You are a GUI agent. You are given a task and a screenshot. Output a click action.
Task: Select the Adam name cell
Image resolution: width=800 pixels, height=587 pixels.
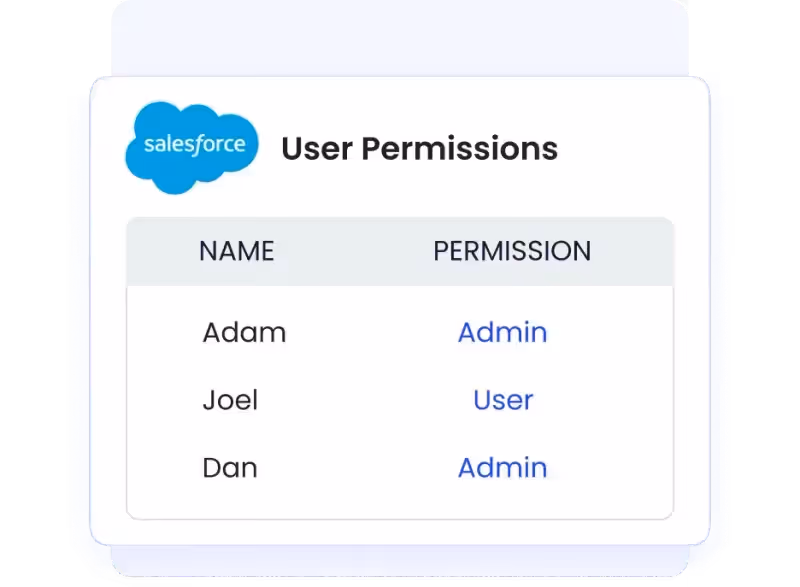pyautogui.click(x=244, y=333)
